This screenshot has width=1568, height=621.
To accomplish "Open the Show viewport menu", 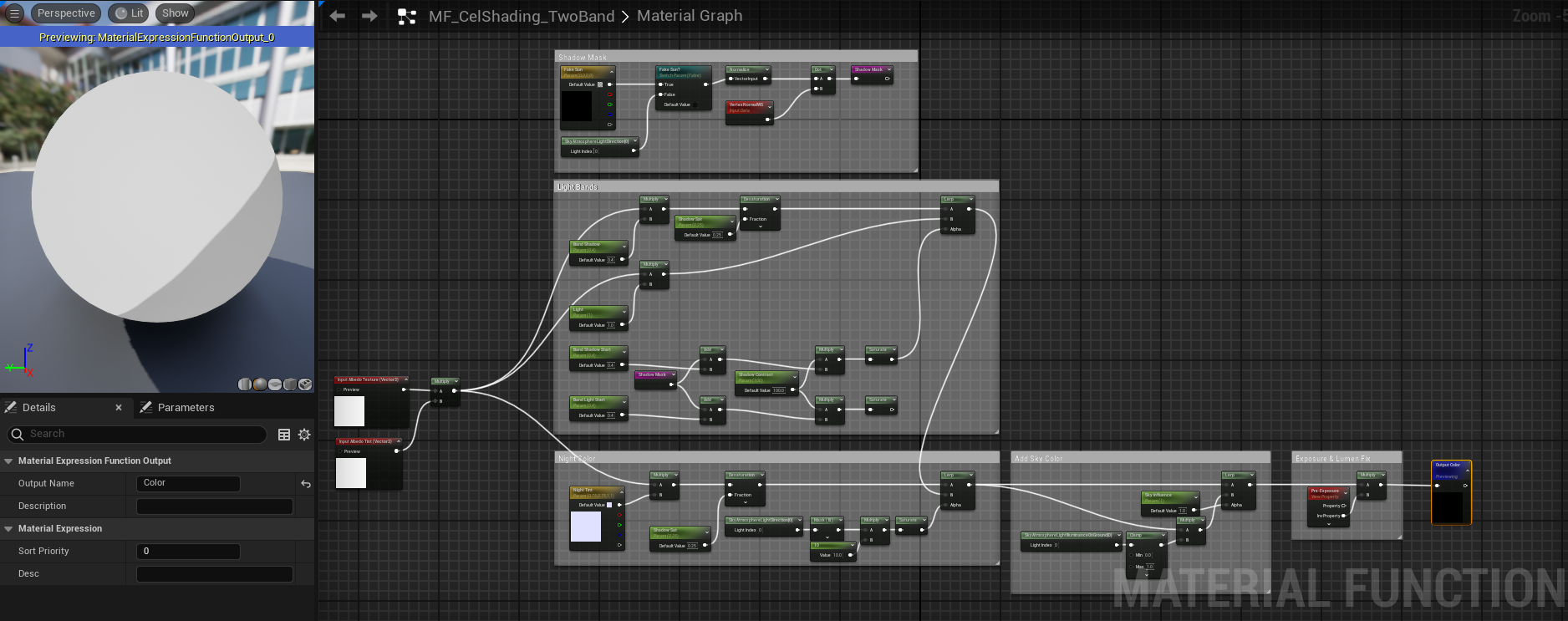I will click(x=175, y=13).
